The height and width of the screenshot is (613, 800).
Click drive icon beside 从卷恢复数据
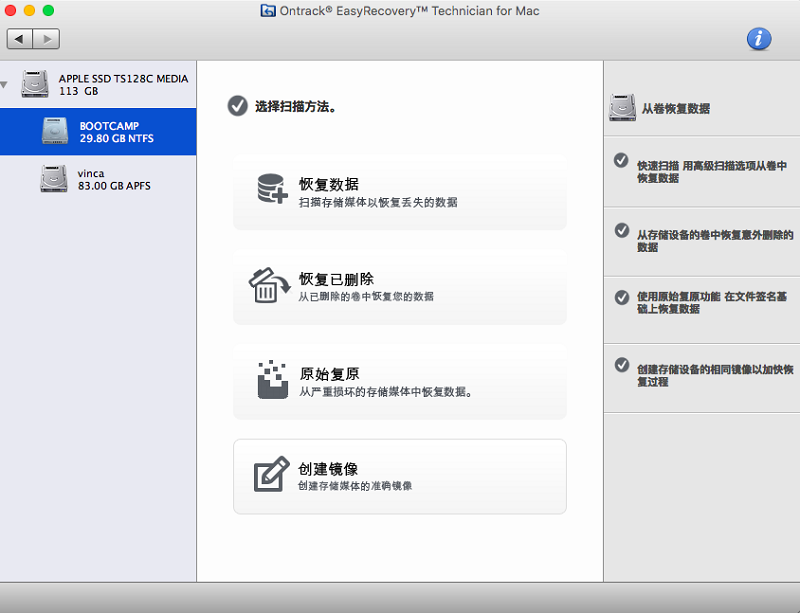(x=622, y=108)
